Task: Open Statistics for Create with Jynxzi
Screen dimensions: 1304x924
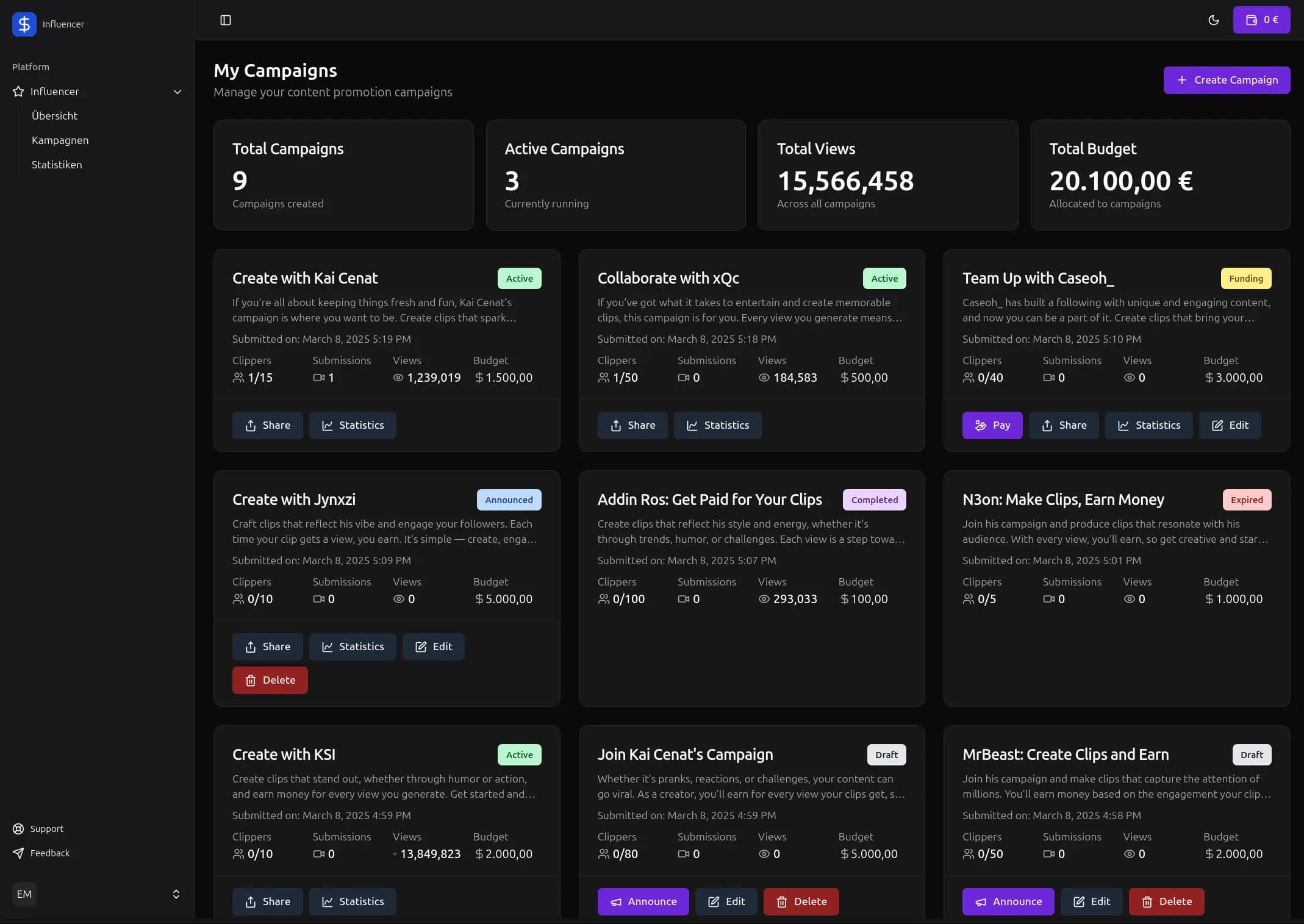Action: pyautogui.click(x=353, y=646)
